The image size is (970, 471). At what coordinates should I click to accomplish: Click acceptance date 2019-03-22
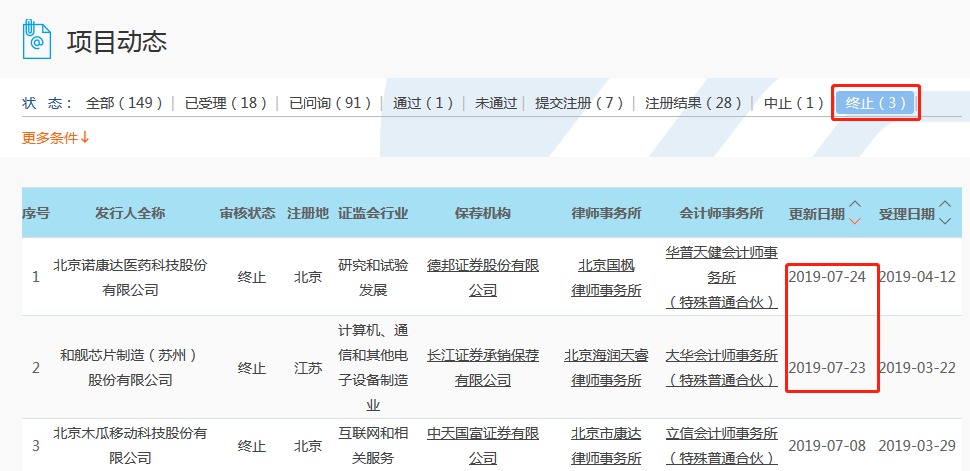pos(917,368)
